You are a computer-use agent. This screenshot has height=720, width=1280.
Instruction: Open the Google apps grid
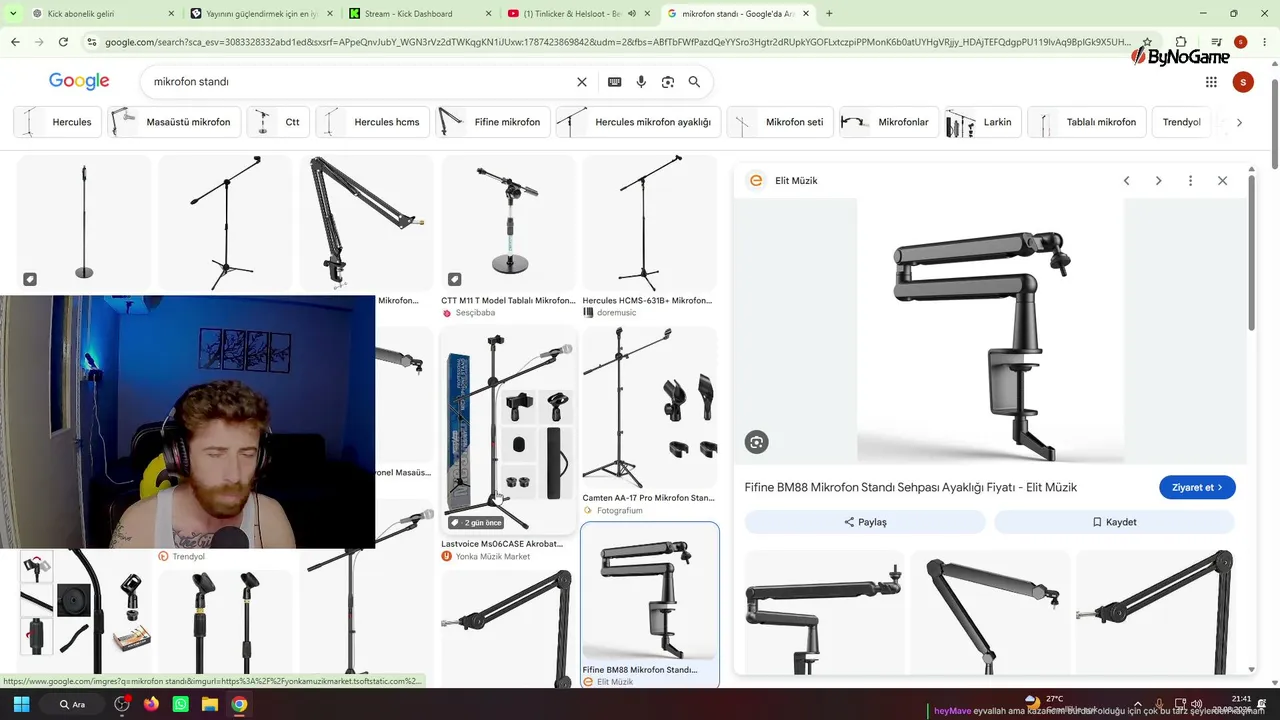pos(1211,82)
